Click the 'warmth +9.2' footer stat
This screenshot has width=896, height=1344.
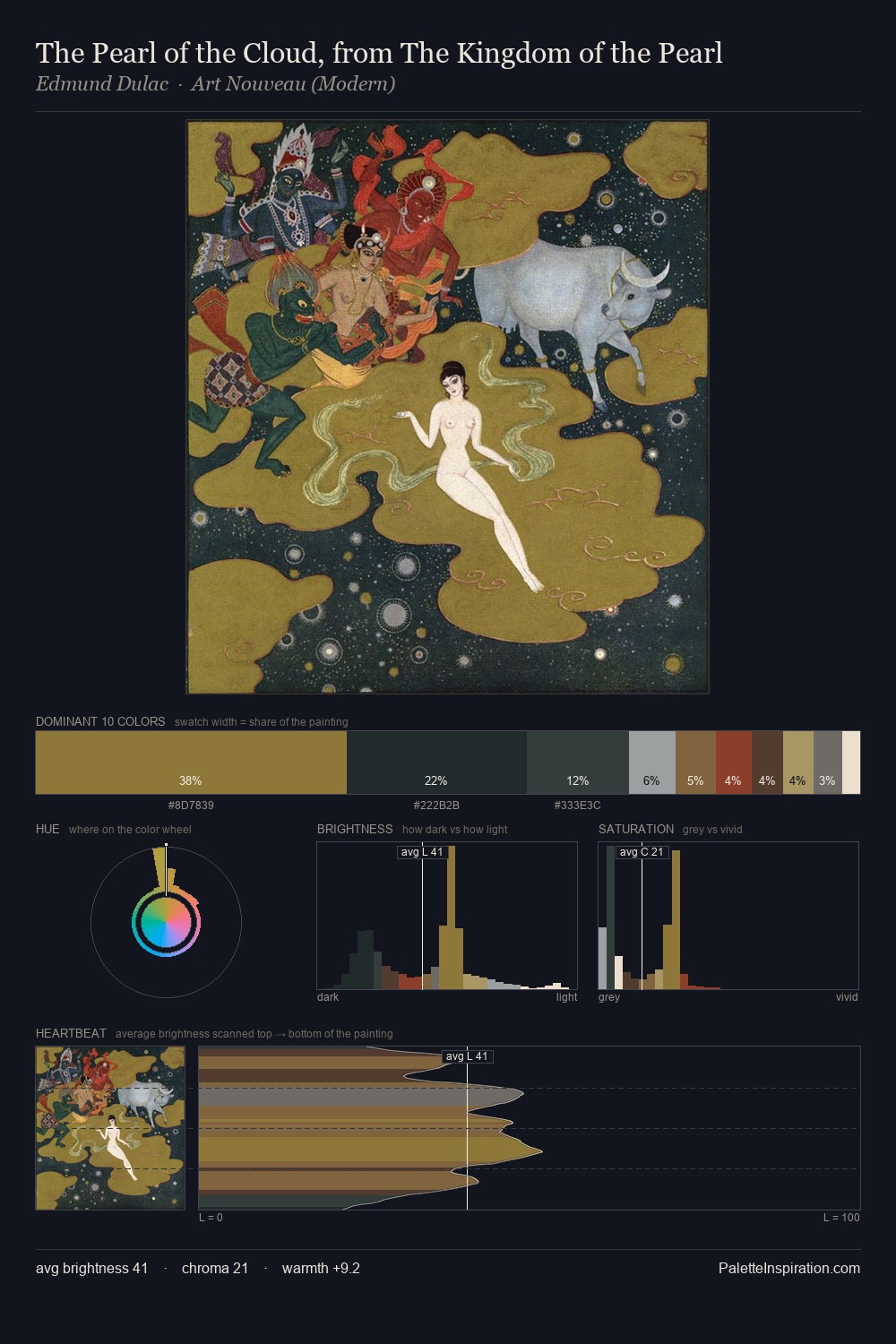coord(321,1268)
